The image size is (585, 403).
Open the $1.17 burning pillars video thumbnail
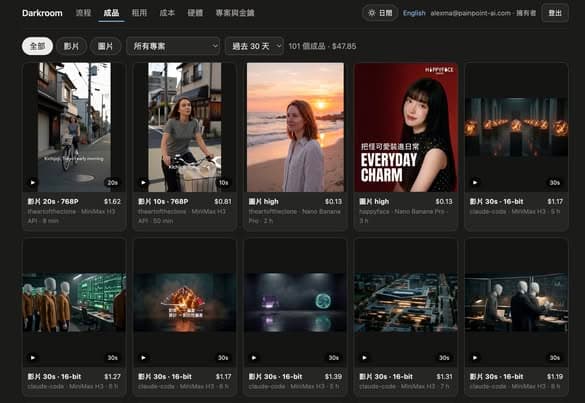click(516, 127)
